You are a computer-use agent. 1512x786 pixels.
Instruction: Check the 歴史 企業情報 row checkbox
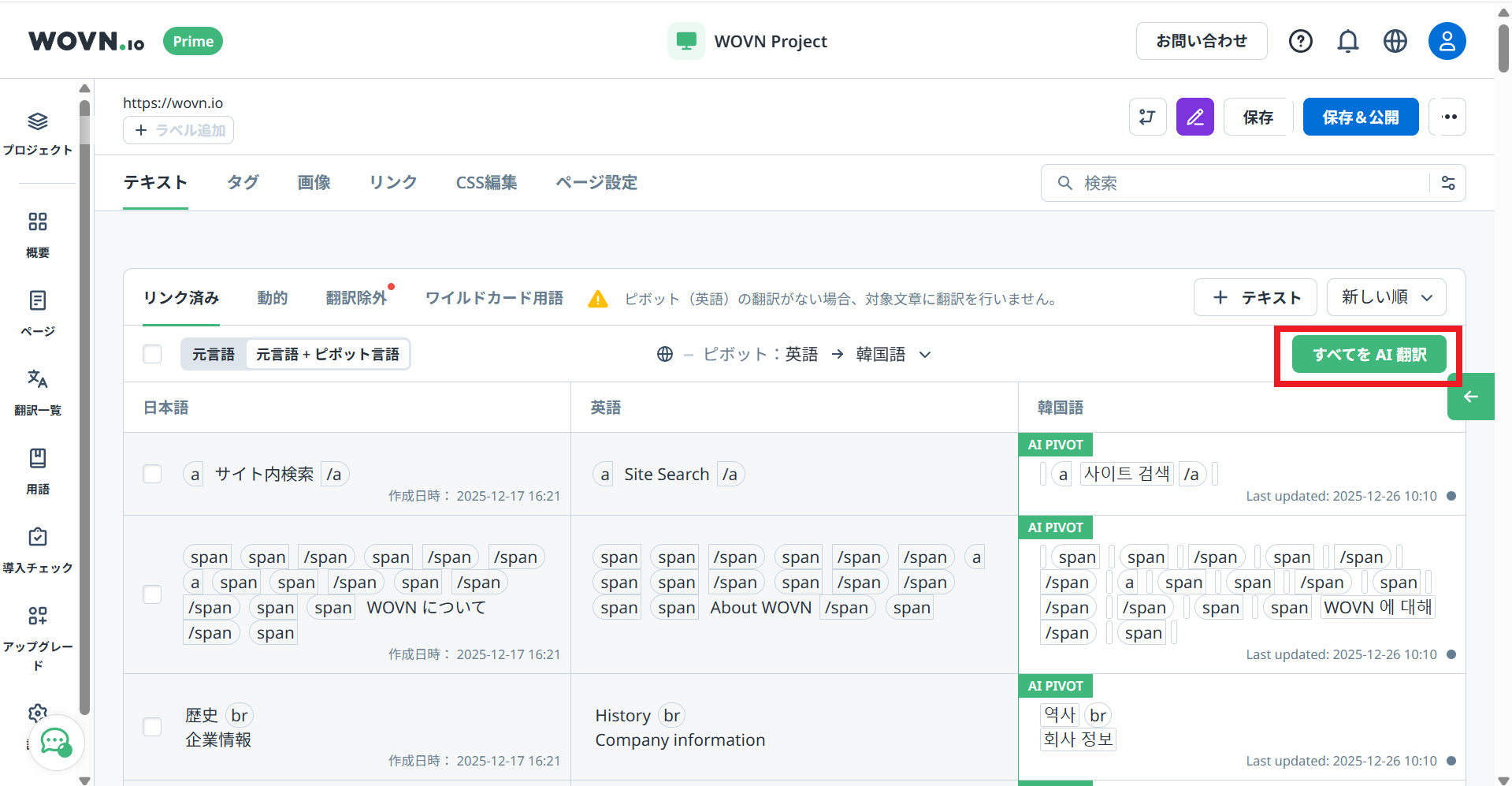152,727
